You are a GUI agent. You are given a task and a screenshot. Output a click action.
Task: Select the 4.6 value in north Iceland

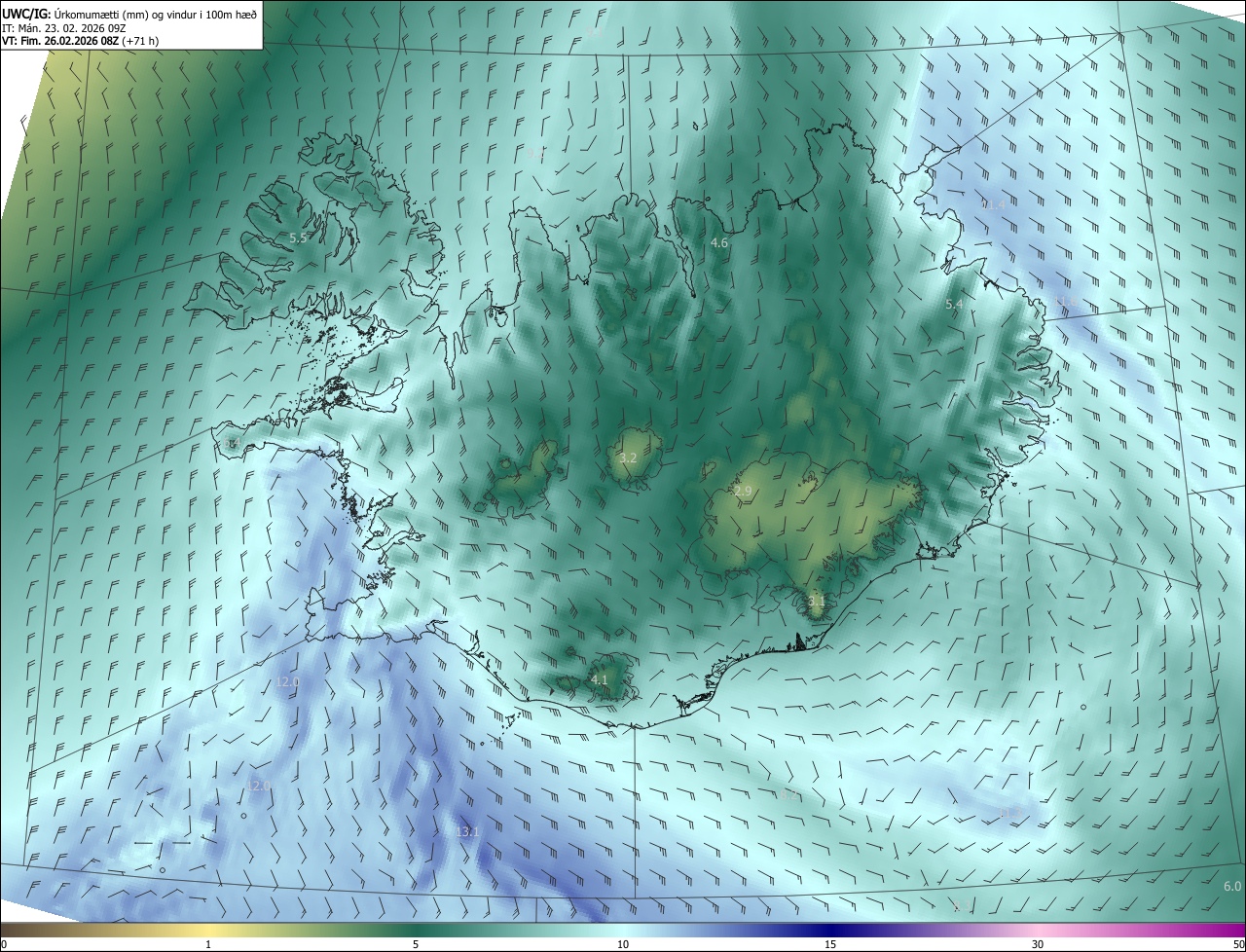(719, 242)
